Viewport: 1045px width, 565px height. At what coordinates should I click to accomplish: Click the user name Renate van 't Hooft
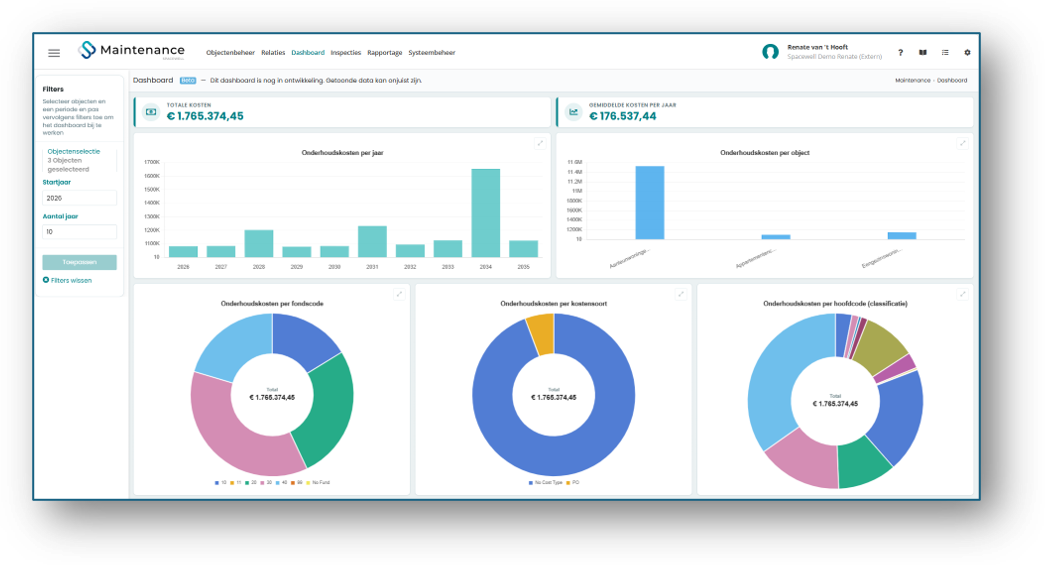click(818, 47)
